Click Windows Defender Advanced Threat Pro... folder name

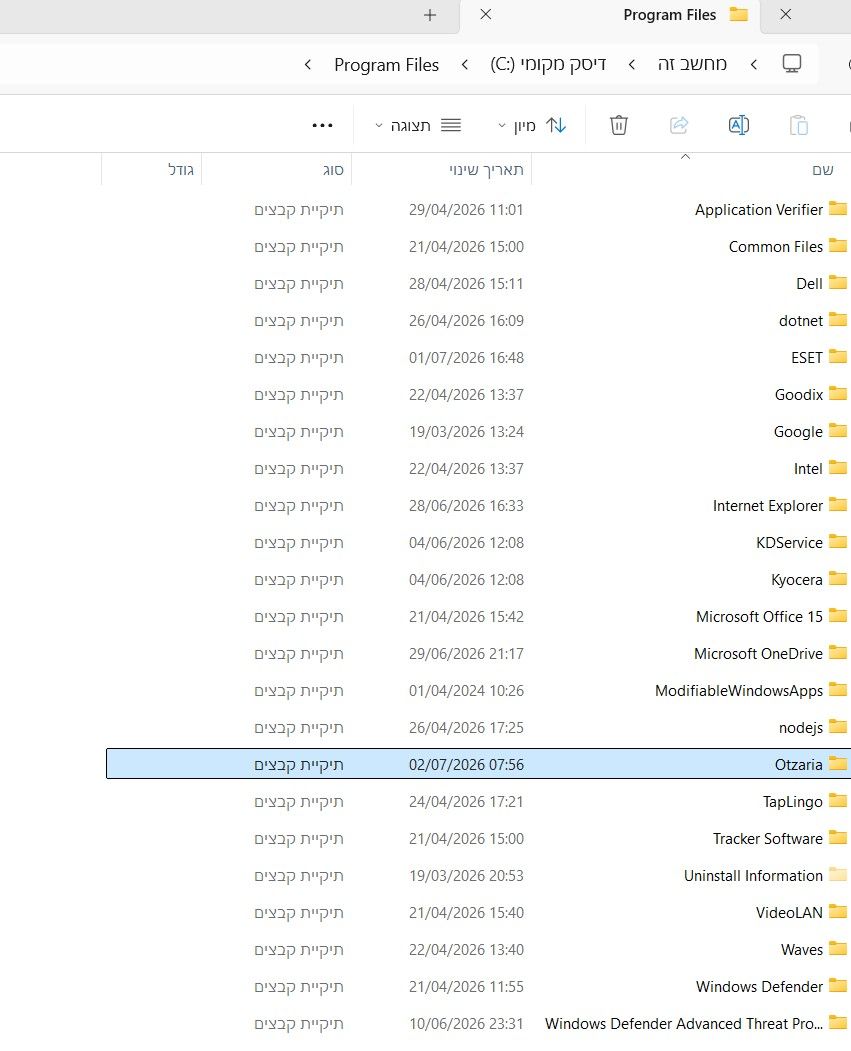683,1024
